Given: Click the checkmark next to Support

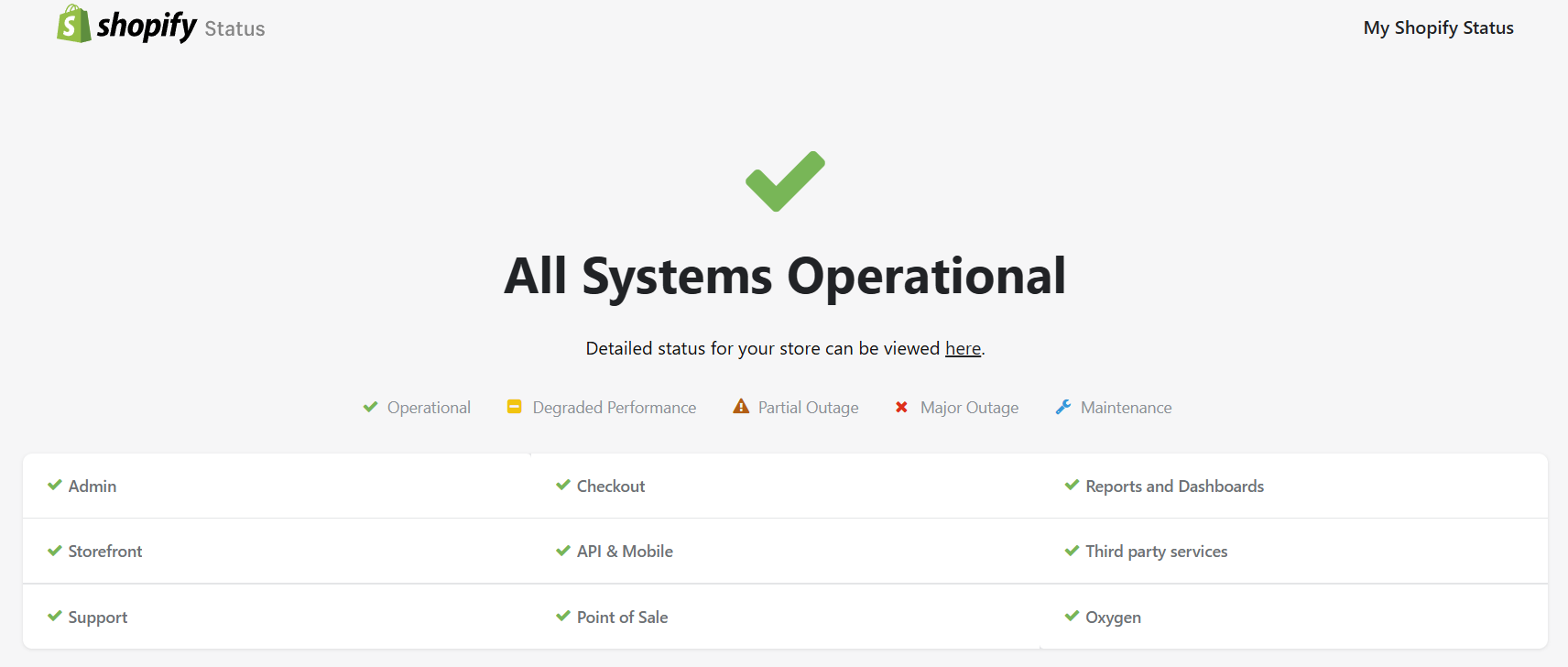Looking at the screenshot, I should [55, 616].
